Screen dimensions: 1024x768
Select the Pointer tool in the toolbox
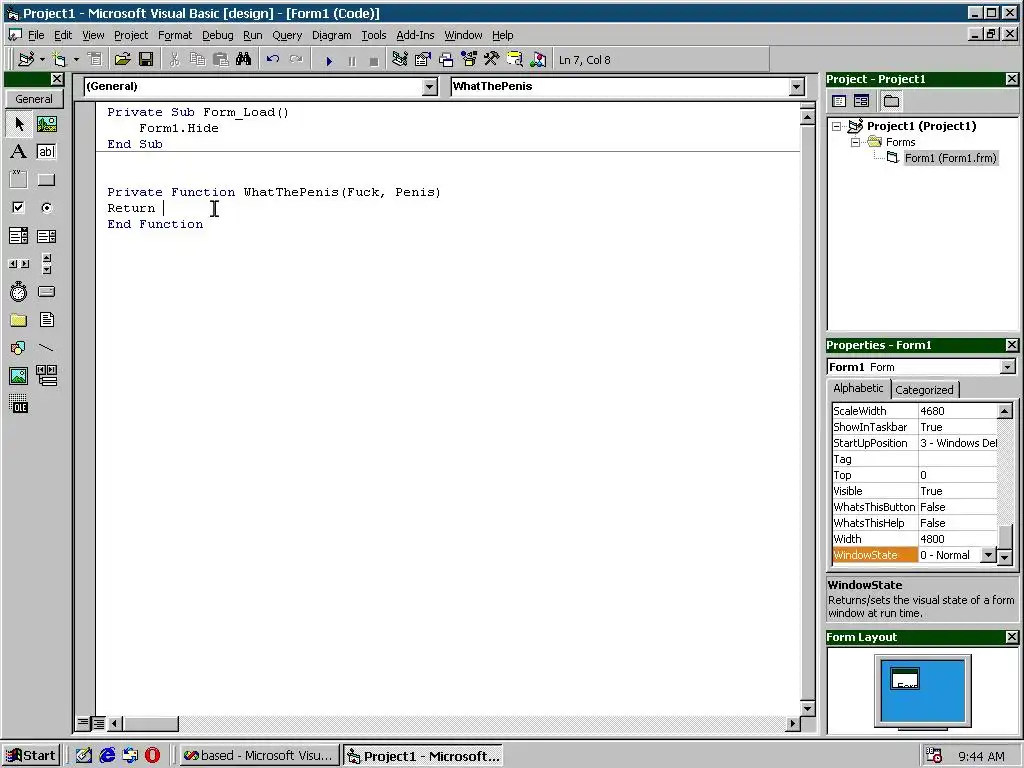click(x=19, y=124)
